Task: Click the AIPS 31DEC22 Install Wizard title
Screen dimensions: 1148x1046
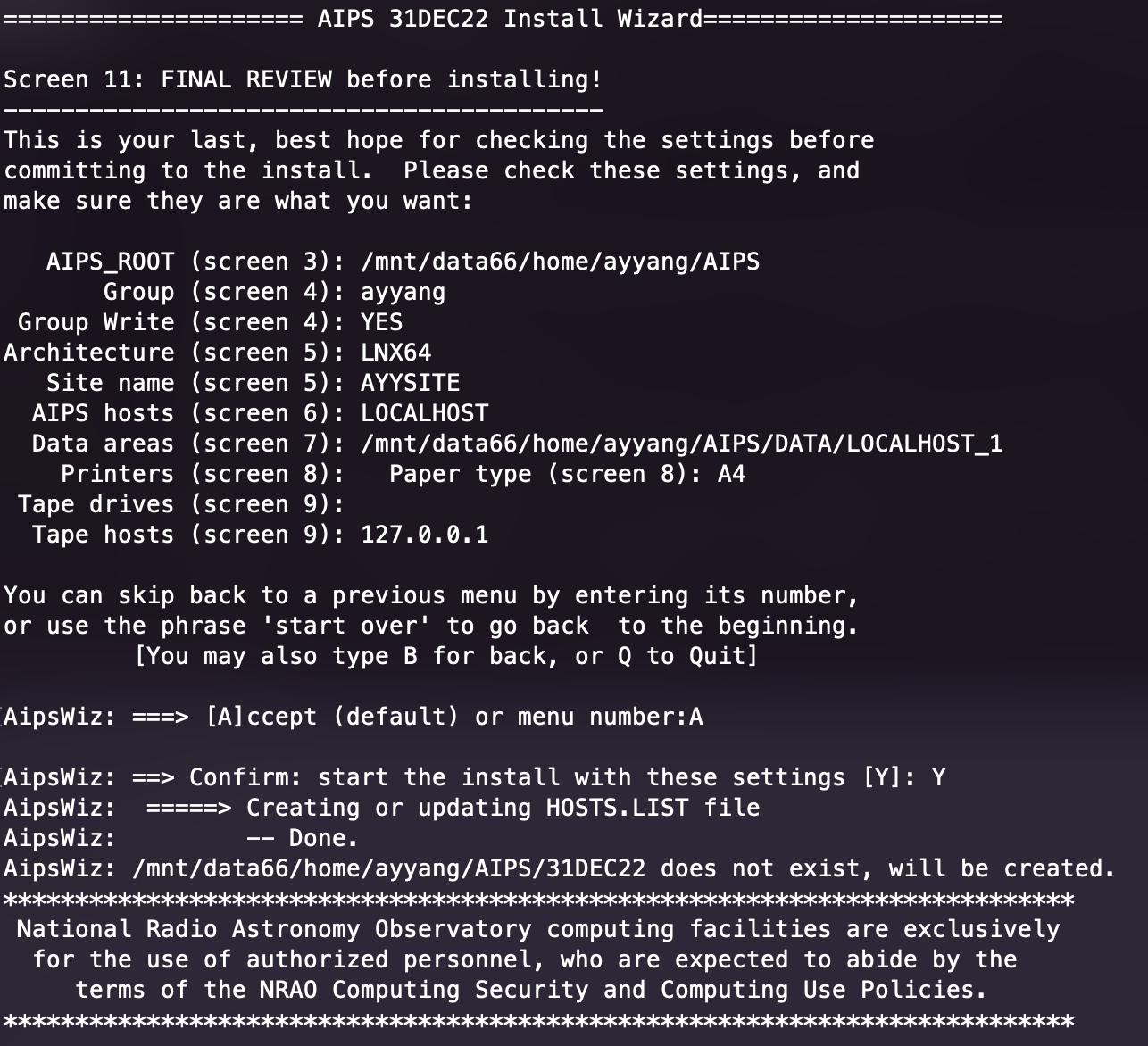Action: click(x=509, y=19)
